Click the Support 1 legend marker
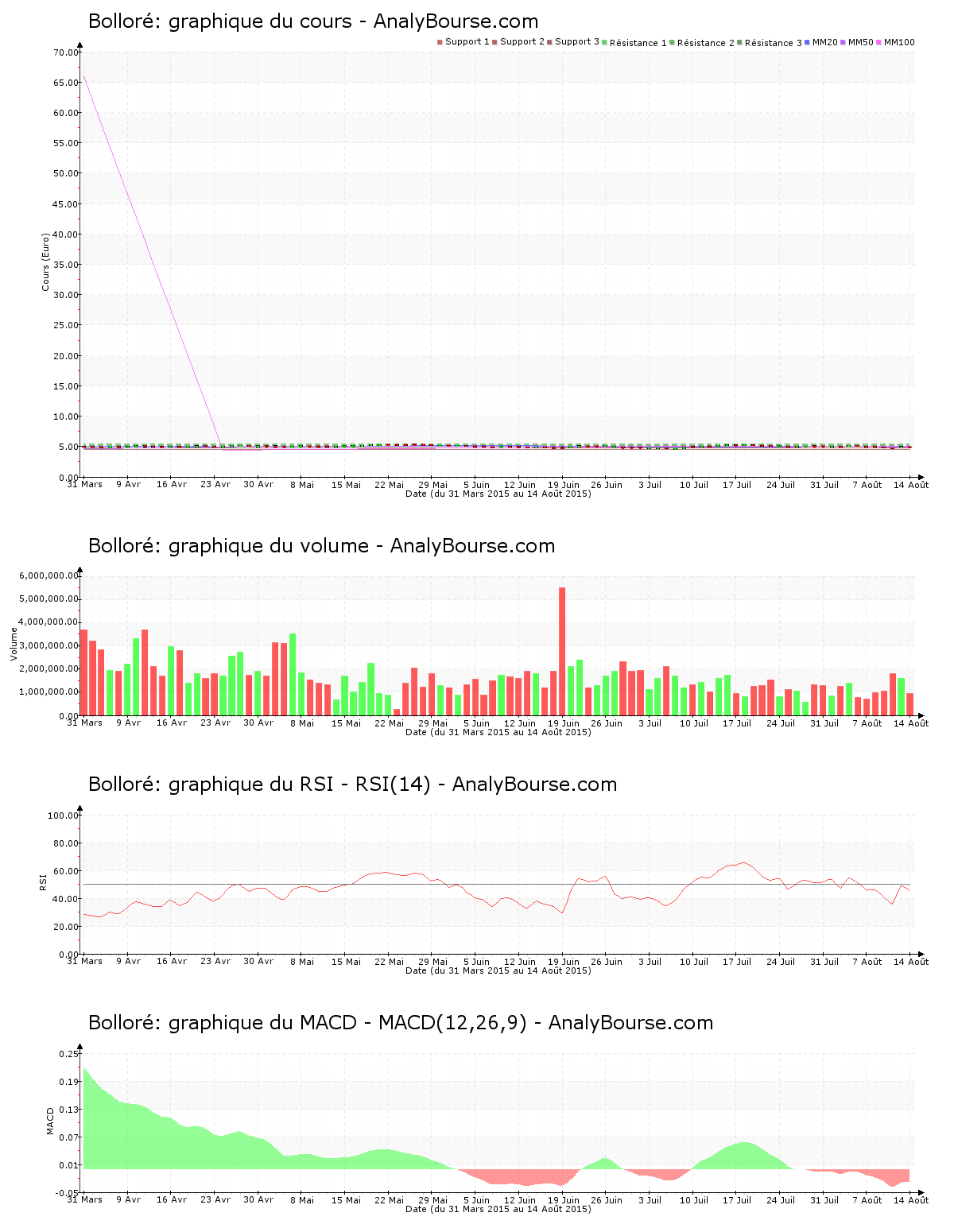 tap(440, 42)
